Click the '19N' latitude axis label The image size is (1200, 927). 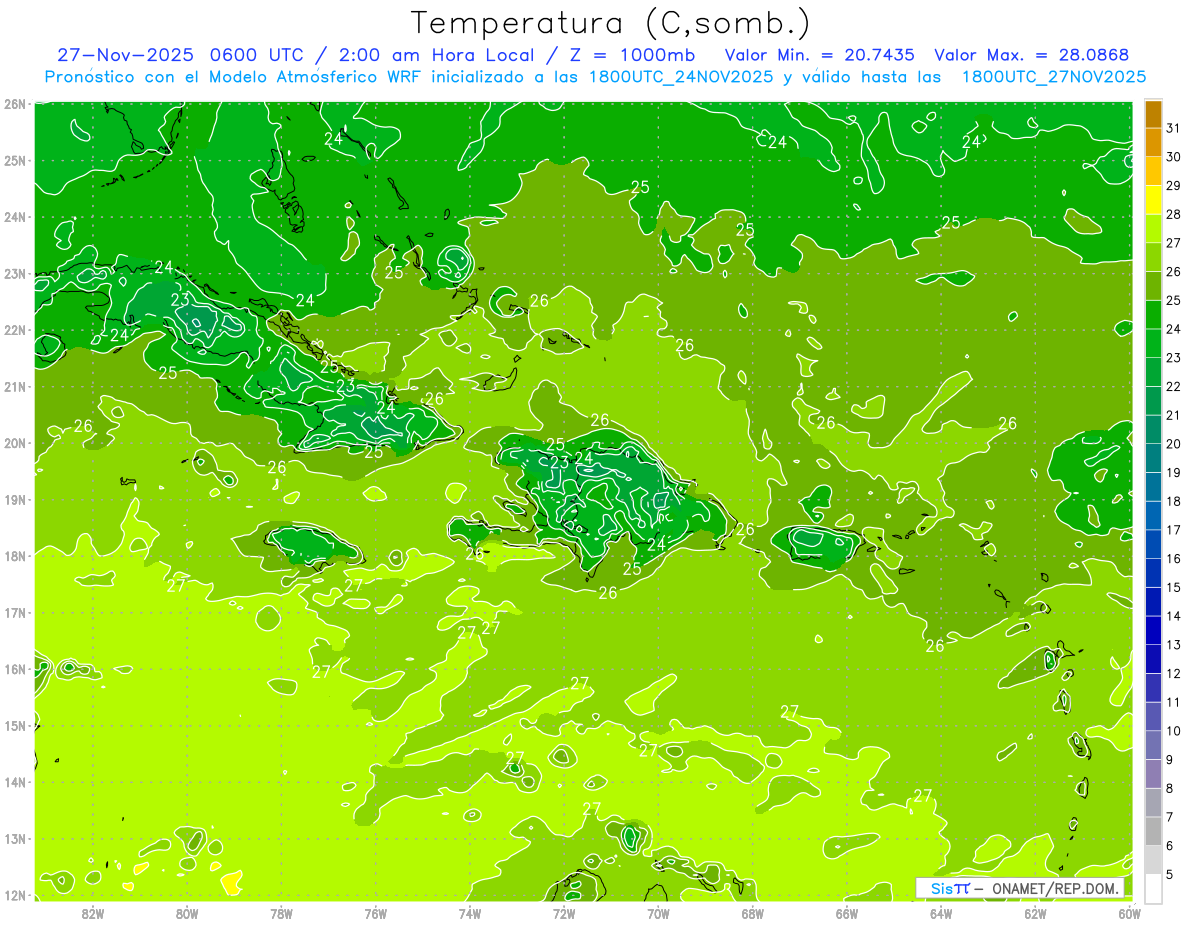(14, 500)
